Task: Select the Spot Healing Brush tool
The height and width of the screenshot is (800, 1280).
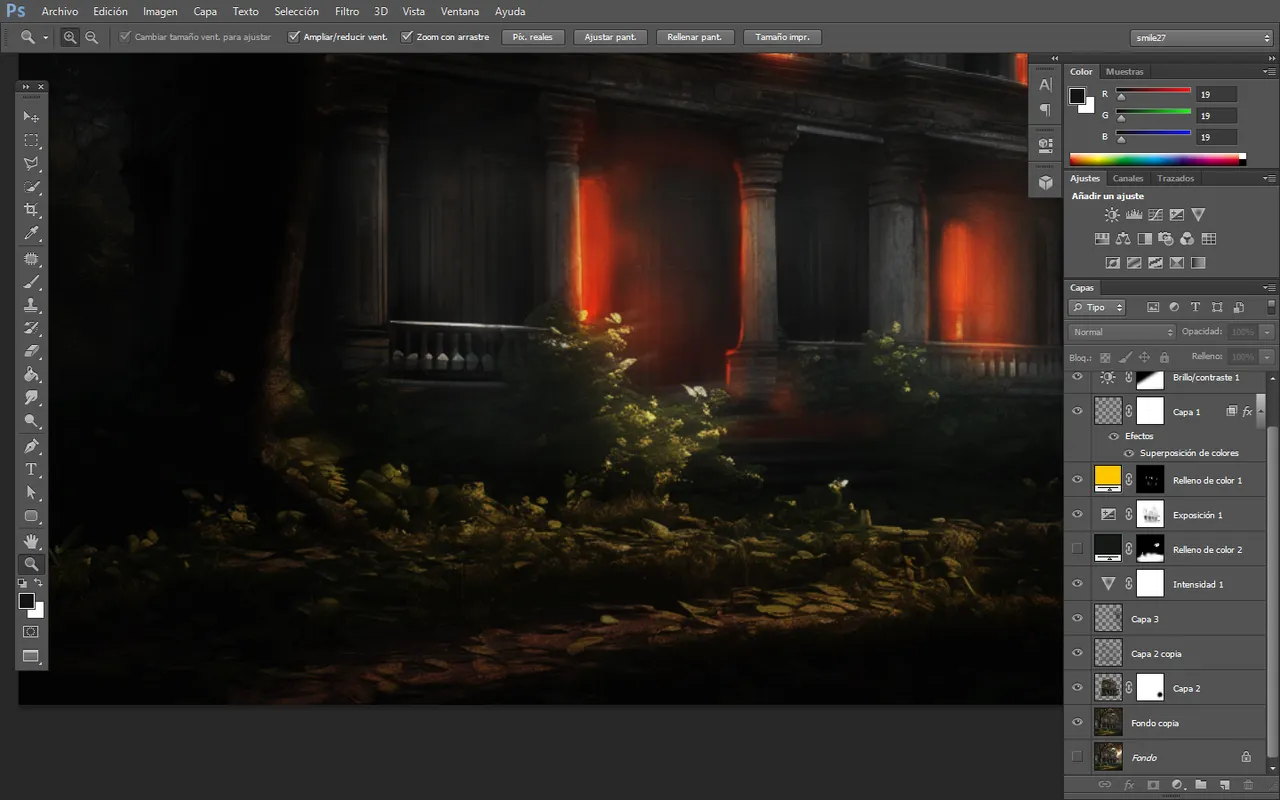Action: (x=31, y=259)
